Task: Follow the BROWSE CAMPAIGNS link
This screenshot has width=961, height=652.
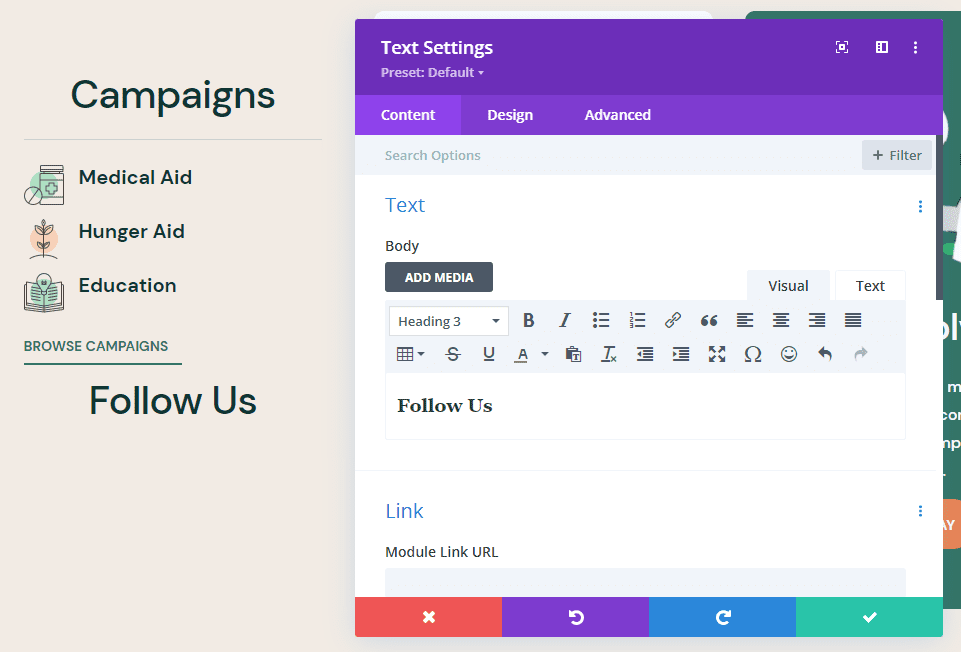Action: [x=95, y=346]
